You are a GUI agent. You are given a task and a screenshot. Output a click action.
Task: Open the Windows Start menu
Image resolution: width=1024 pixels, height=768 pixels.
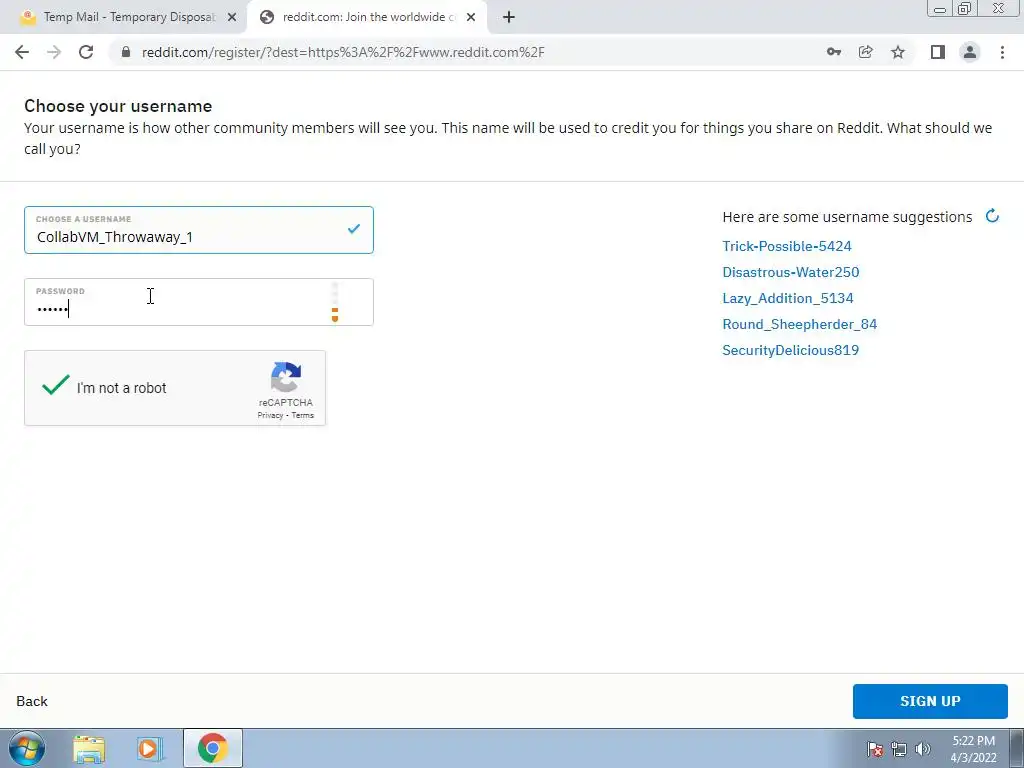[x=27, y=748]
